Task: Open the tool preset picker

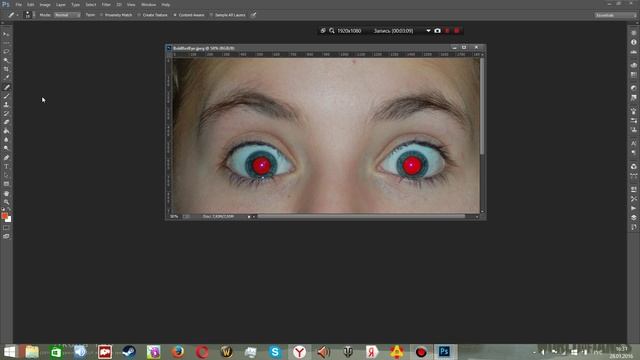Action: pyautogui.click(x=13, y=15)
